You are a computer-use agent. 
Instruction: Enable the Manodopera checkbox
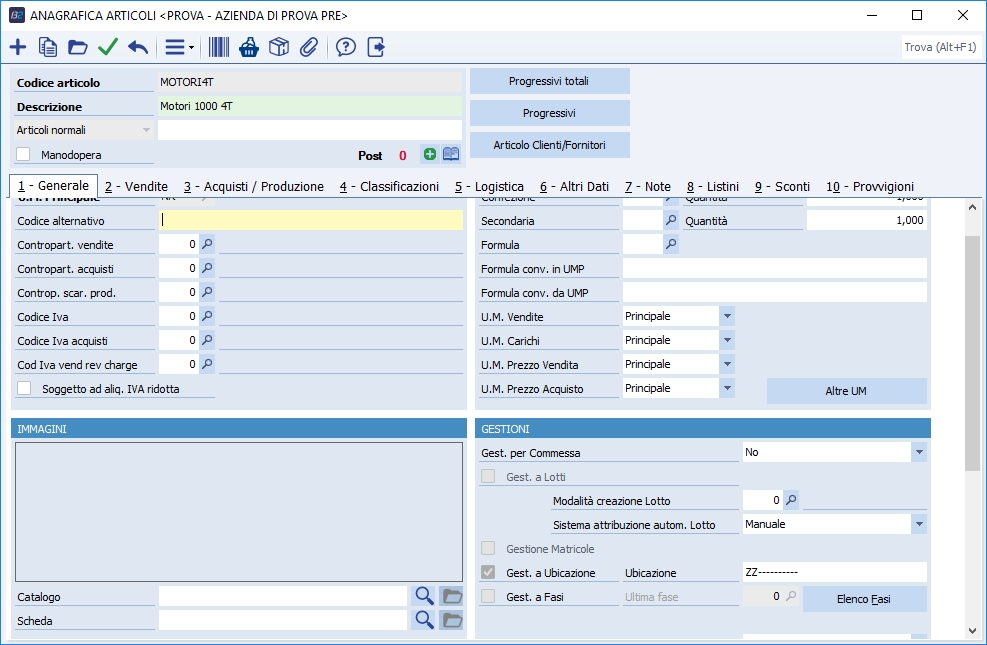(x=24, y=155)
